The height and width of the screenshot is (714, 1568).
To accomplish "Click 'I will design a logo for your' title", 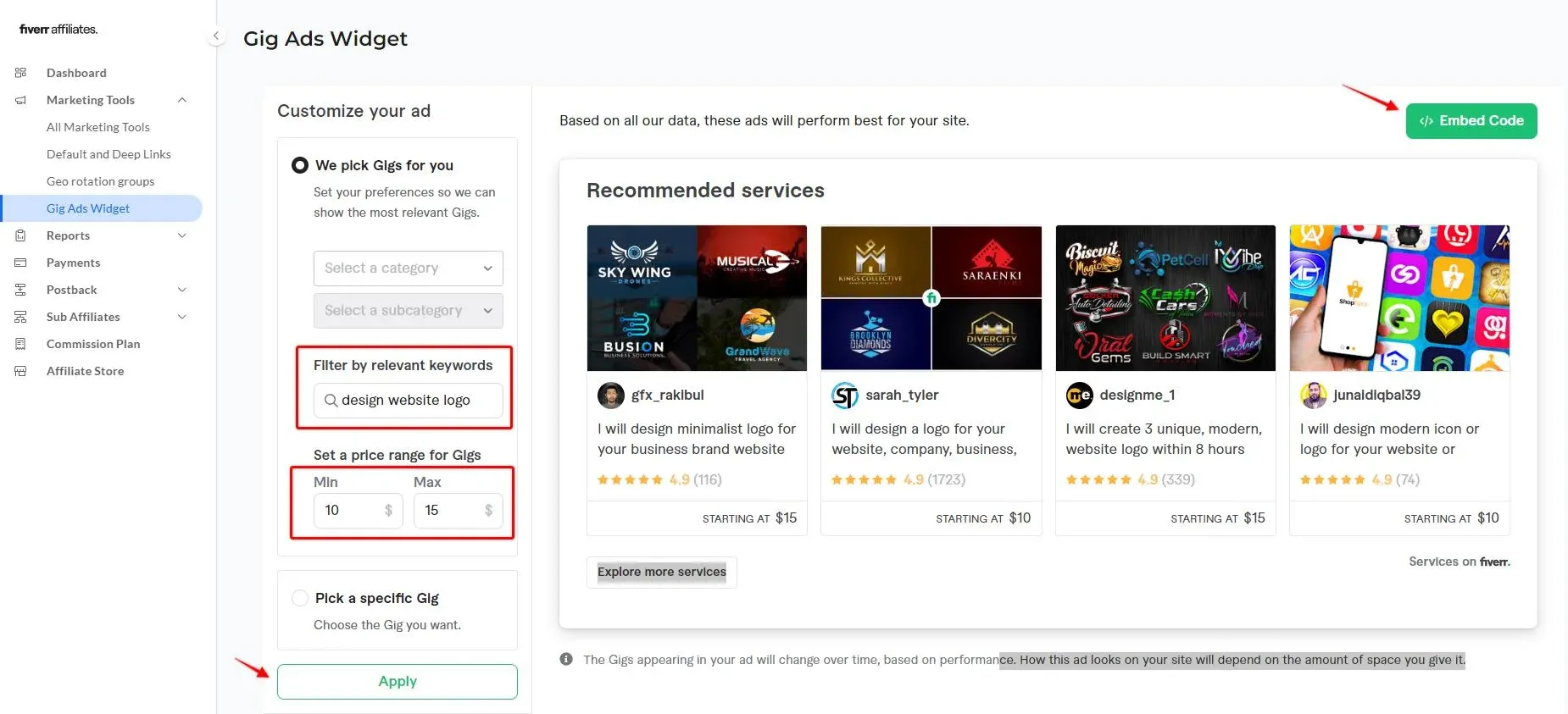I will pos(924,439).
